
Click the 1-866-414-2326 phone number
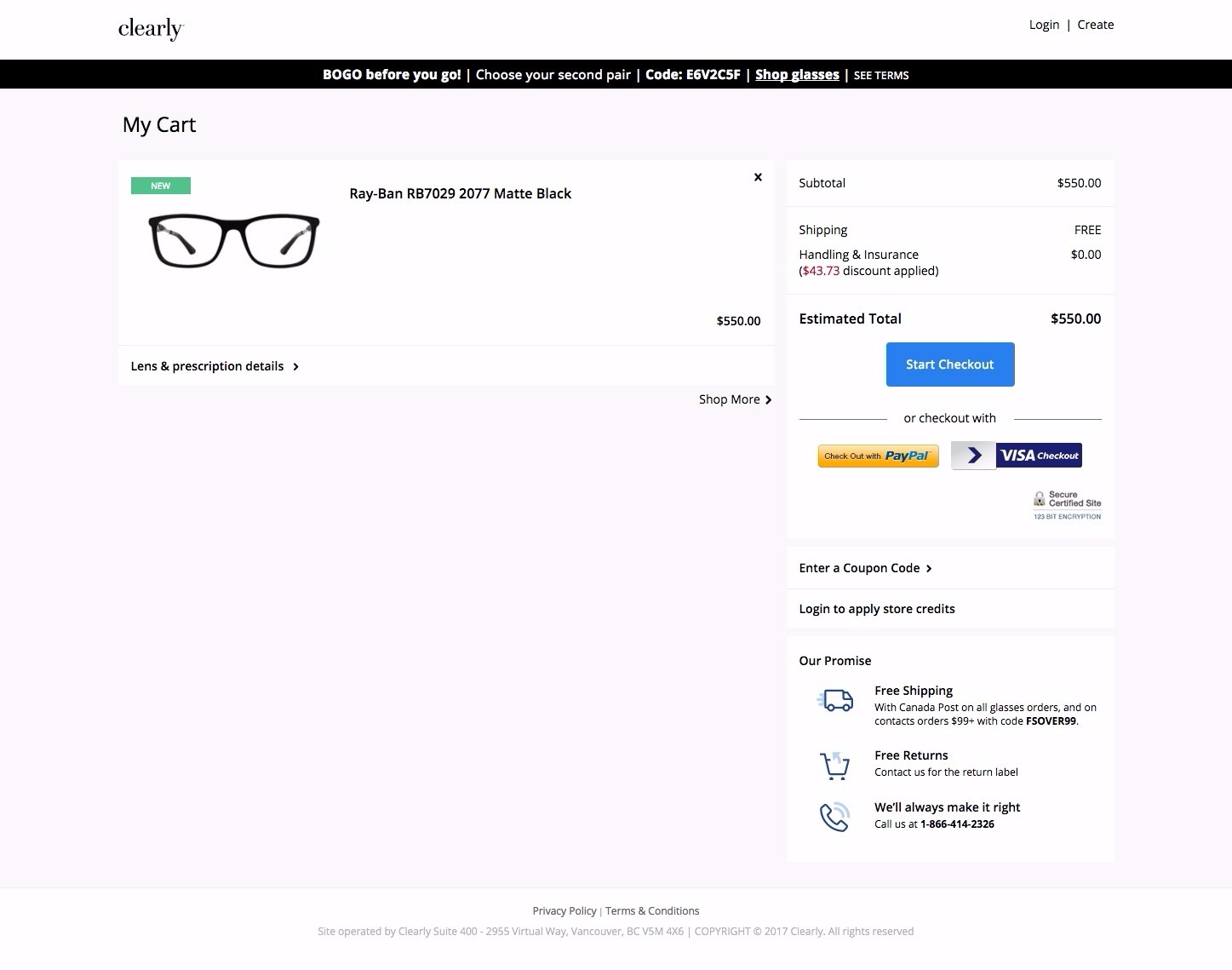point(957,824)
